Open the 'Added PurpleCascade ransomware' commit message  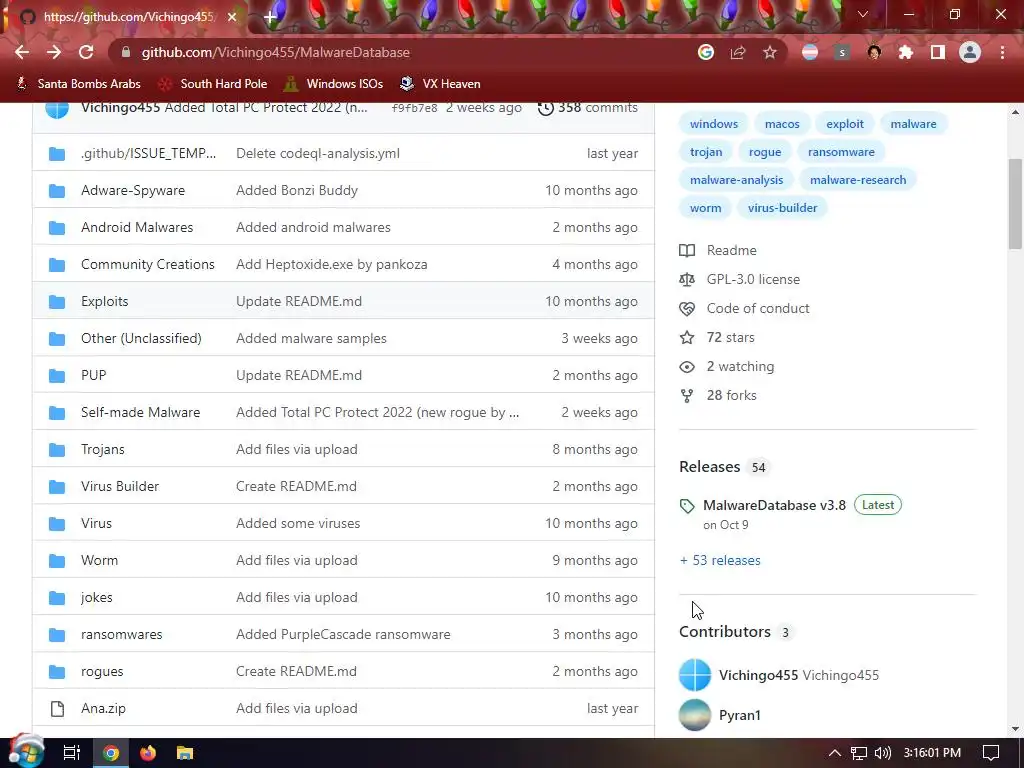tap(343, 635)
